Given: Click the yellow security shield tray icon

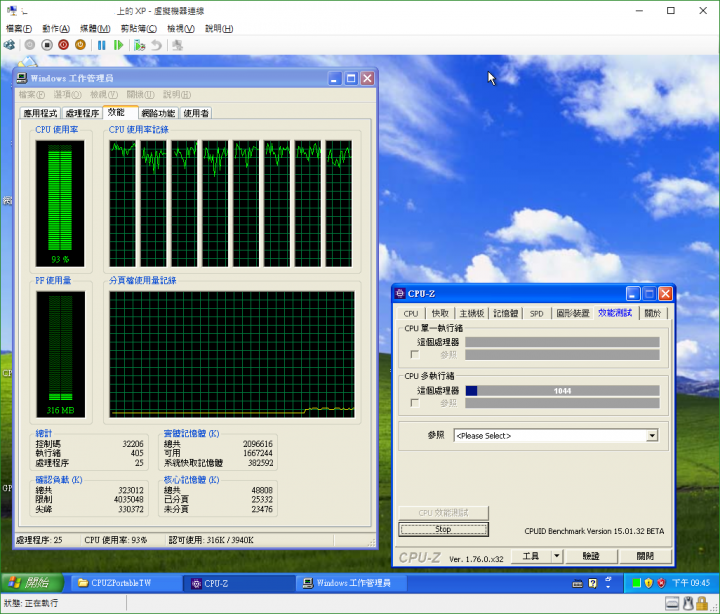Looking at the screenshot, I should tap(648, 583).
